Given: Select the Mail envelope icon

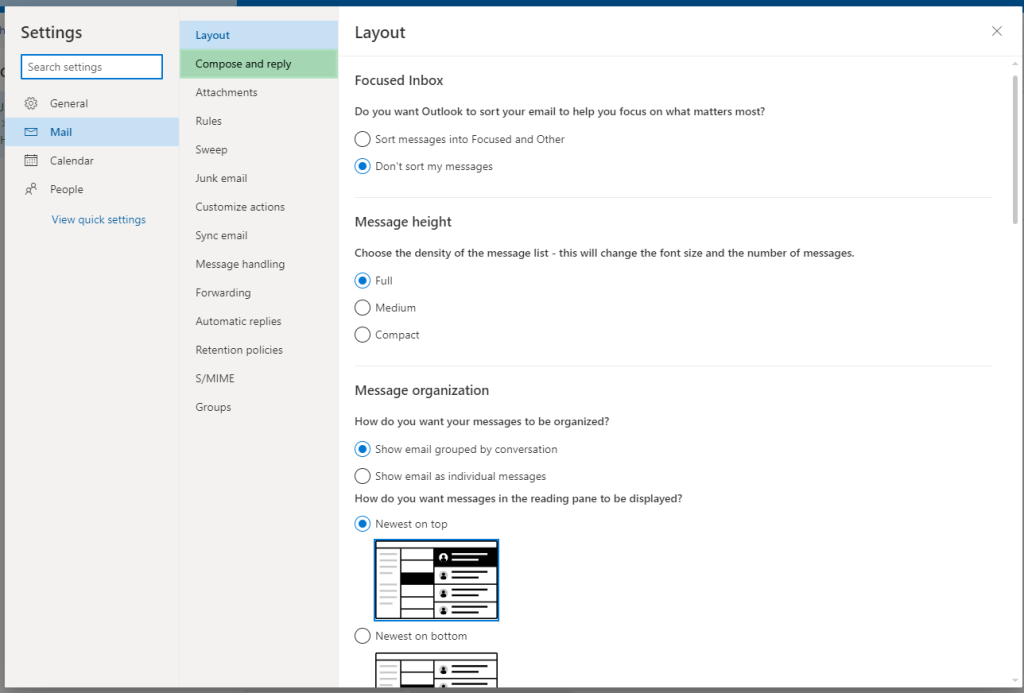Looking at the screenshot, I should [33, 132].
